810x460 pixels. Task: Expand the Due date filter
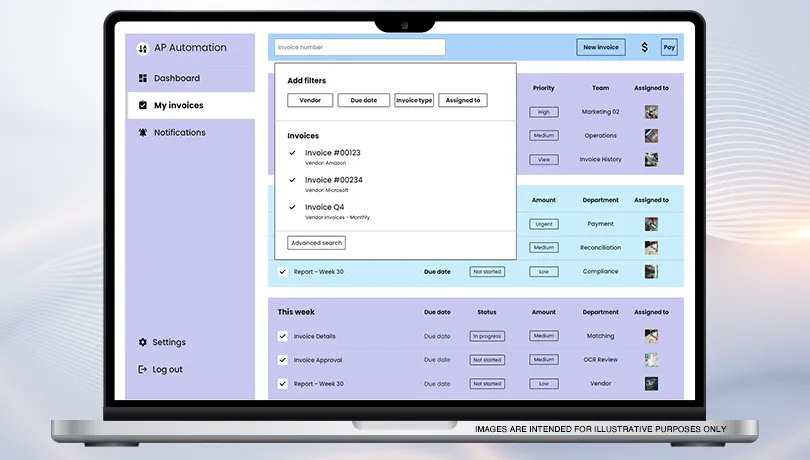(x=363, y=100)
